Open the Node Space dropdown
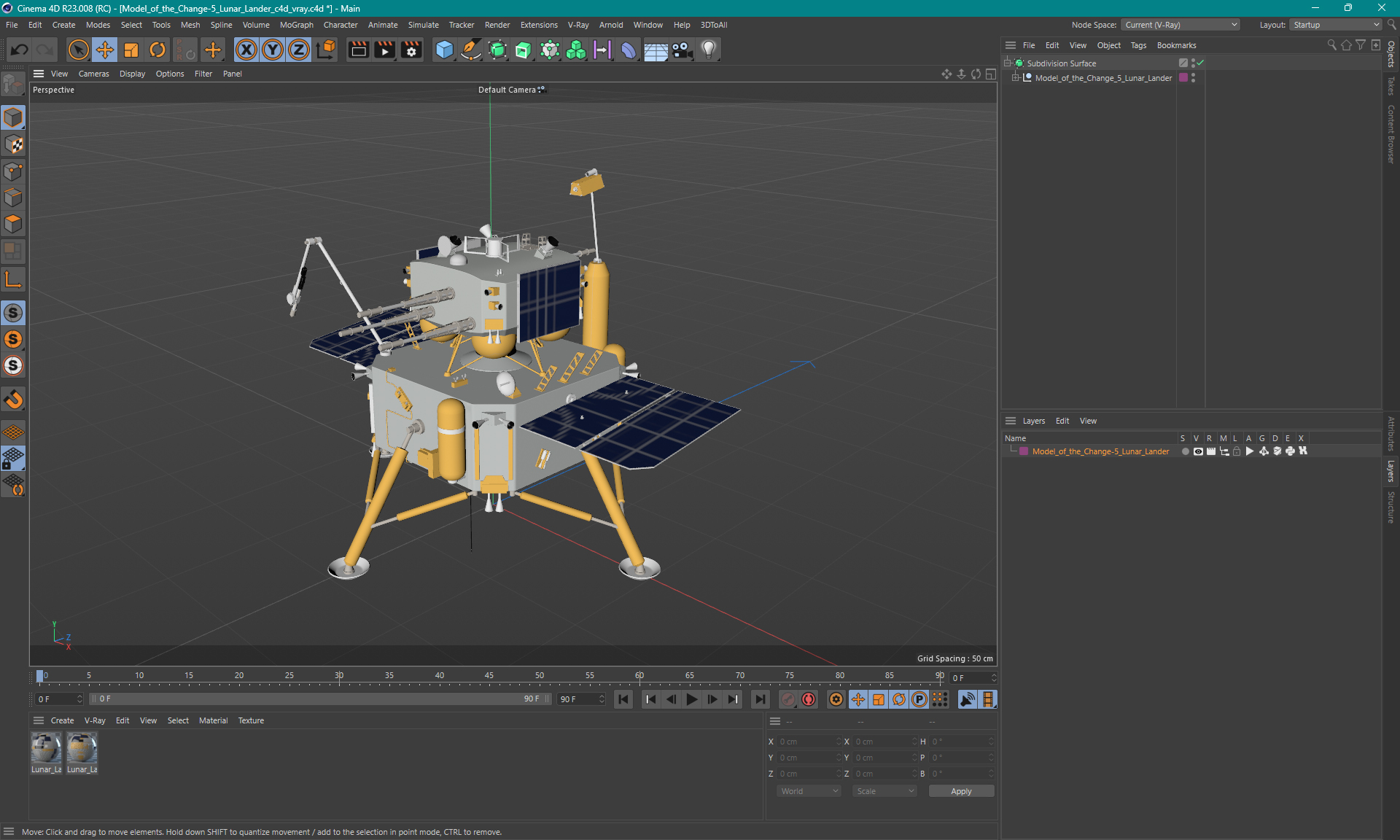1400x840 pixels. tap(1181, 25)
